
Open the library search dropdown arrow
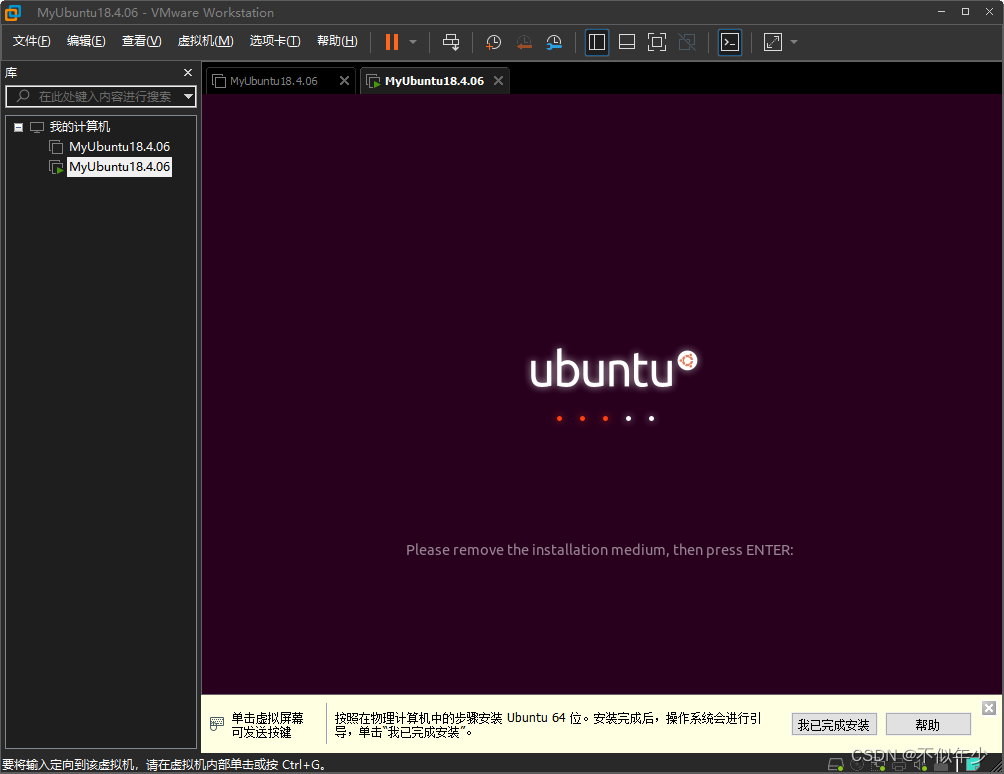pyautogui.click(x=188, y=97)
